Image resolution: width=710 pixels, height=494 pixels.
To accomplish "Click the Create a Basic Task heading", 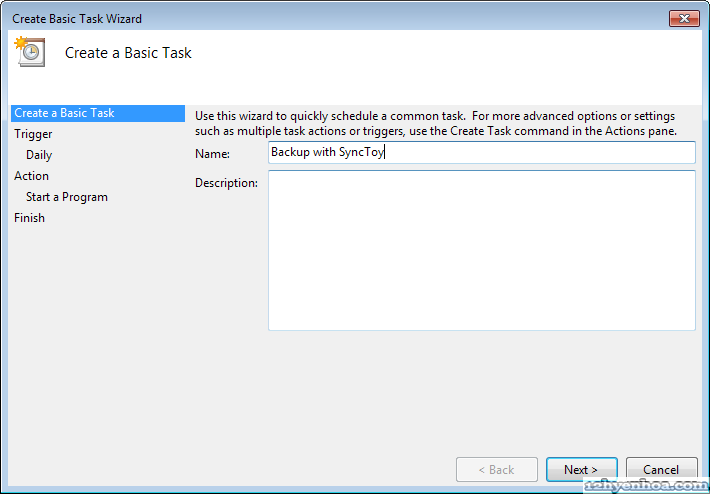I will [128, 53].
